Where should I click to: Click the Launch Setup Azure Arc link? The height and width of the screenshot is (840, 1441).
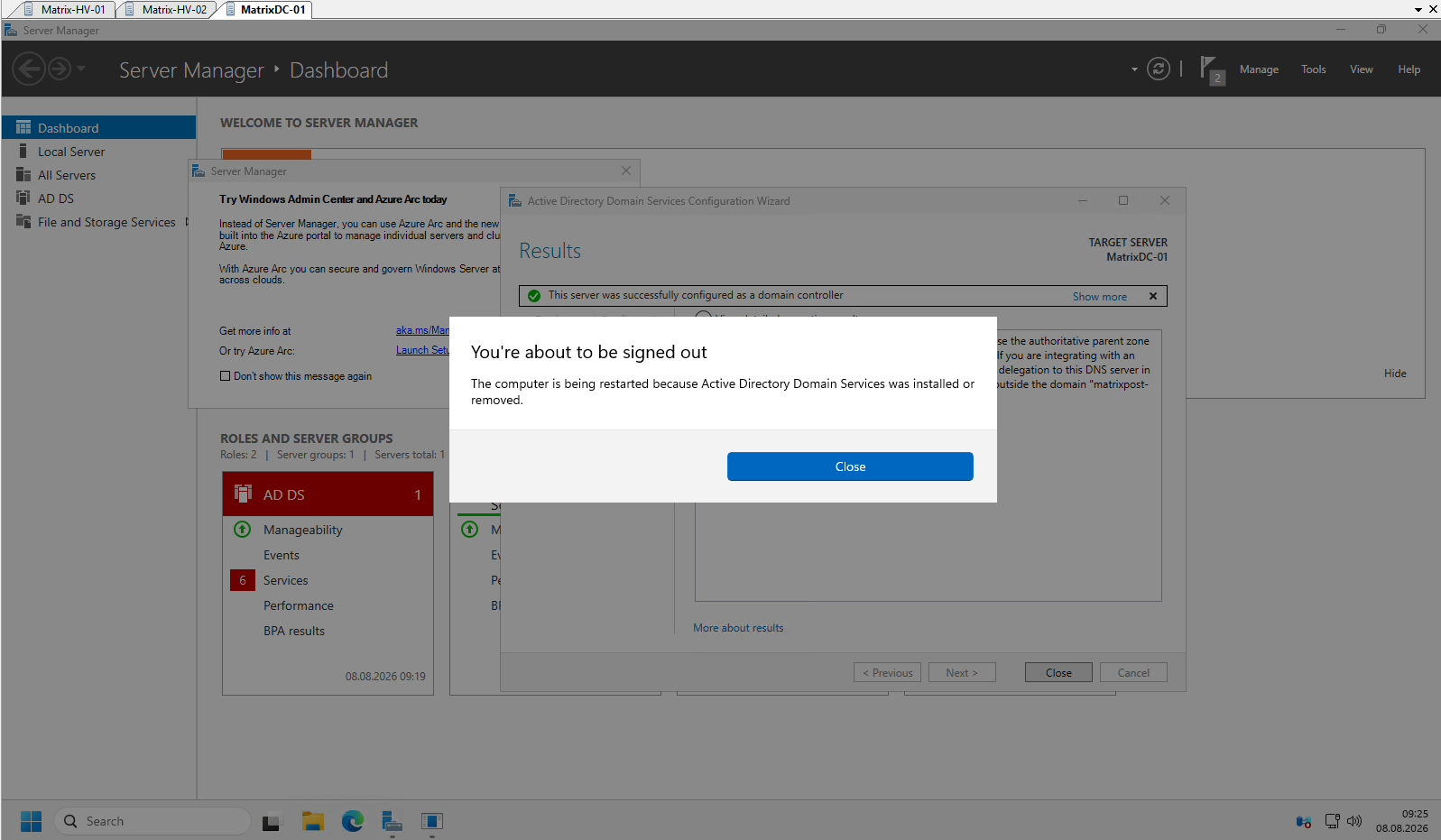422,350
